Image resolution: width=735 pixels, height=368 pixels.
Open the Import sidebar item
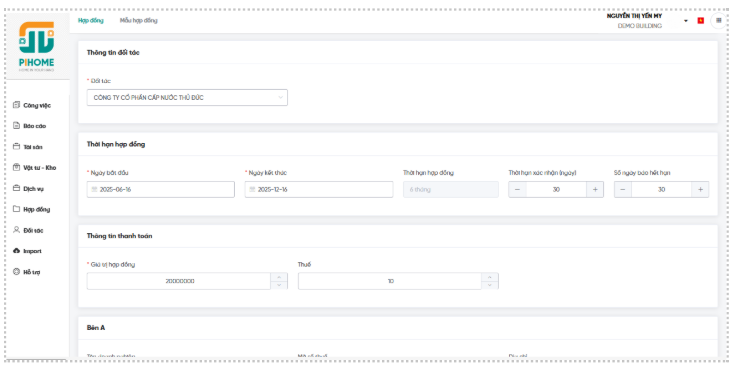[32, 251]
